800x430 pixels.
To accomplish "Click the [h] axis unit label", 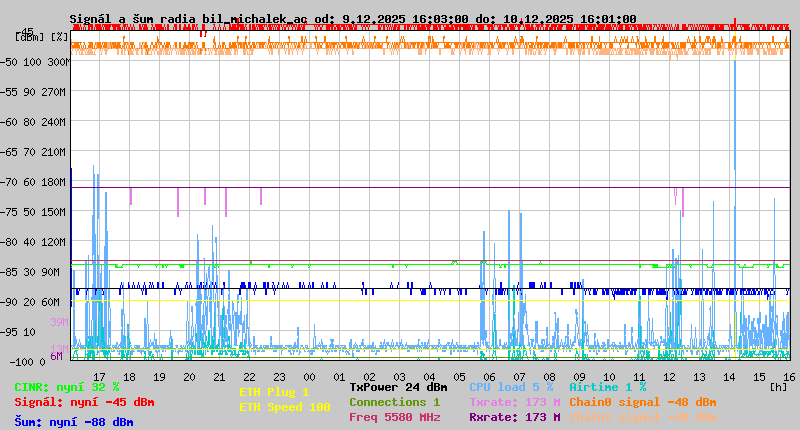I will (778, 387).
